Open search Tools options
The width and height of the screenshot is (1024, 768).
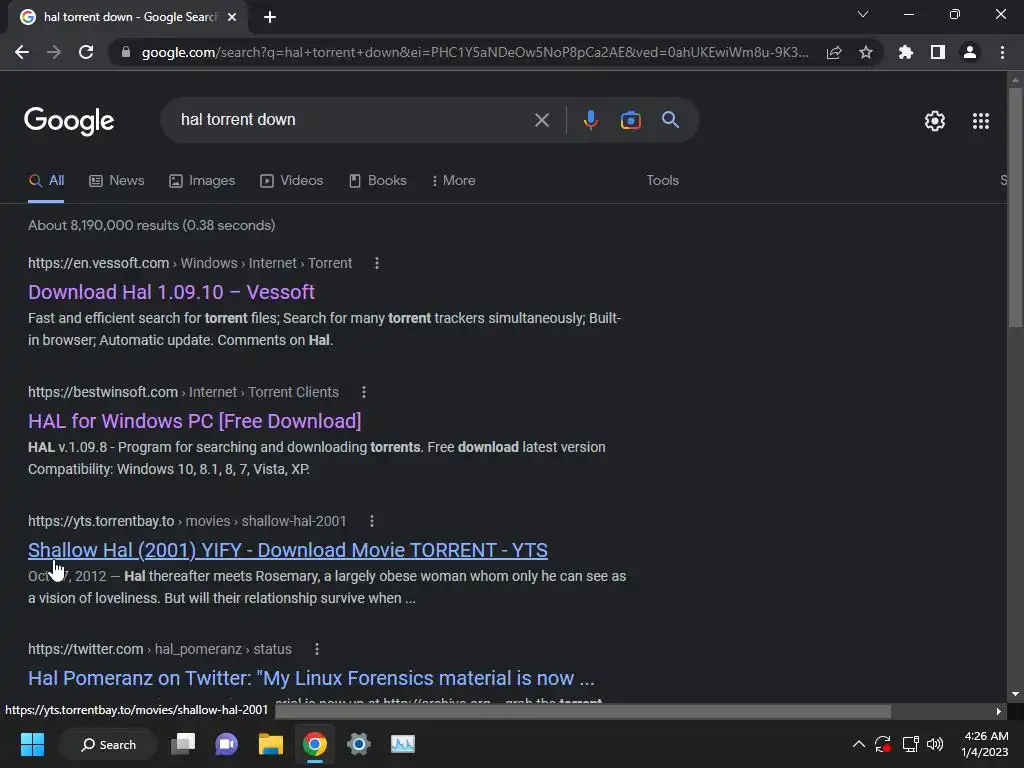click(x=662, y=180)
